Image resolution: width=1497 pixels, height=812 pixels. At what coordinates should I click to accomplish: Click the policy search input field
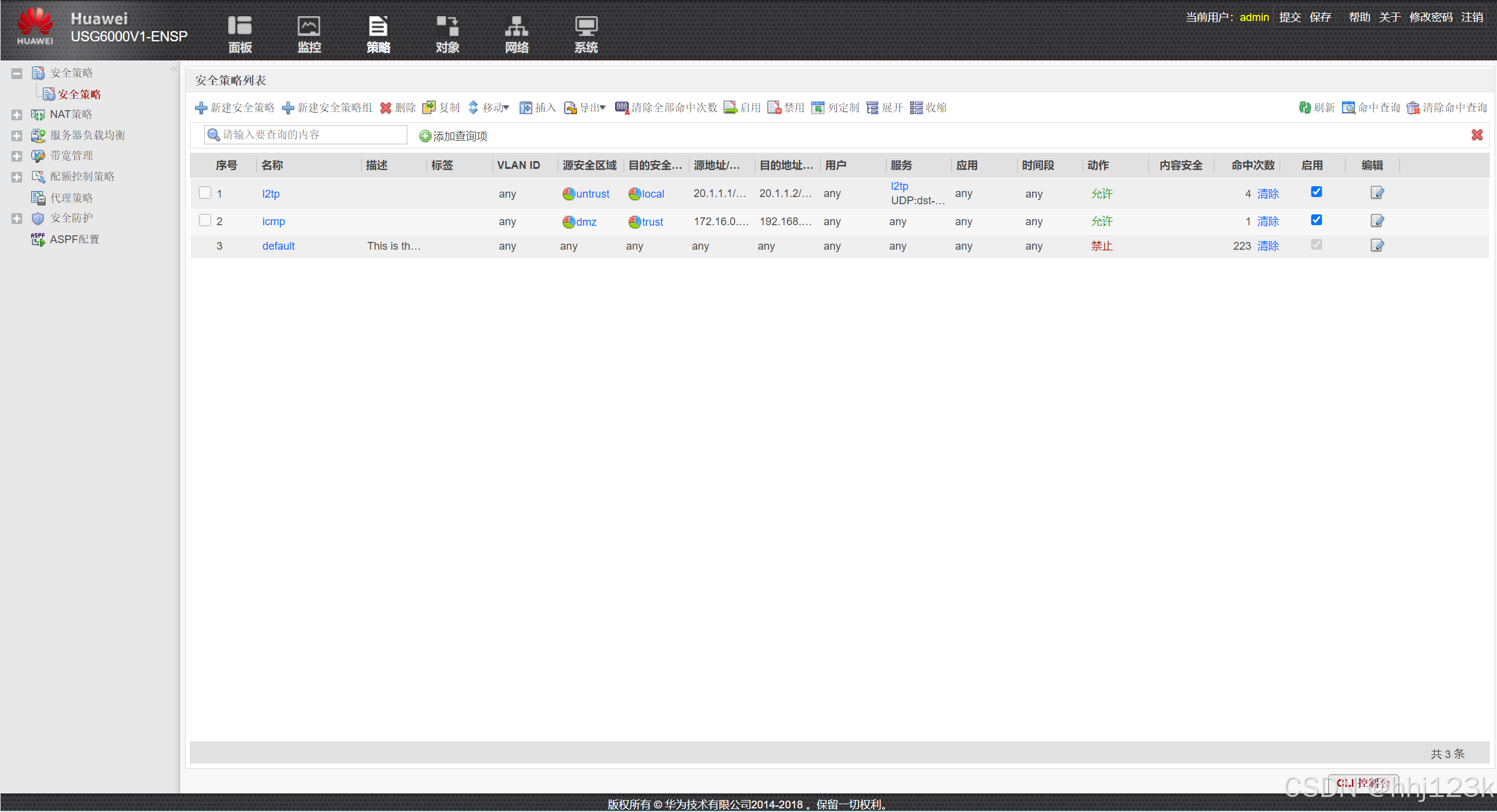pos(312,135)
